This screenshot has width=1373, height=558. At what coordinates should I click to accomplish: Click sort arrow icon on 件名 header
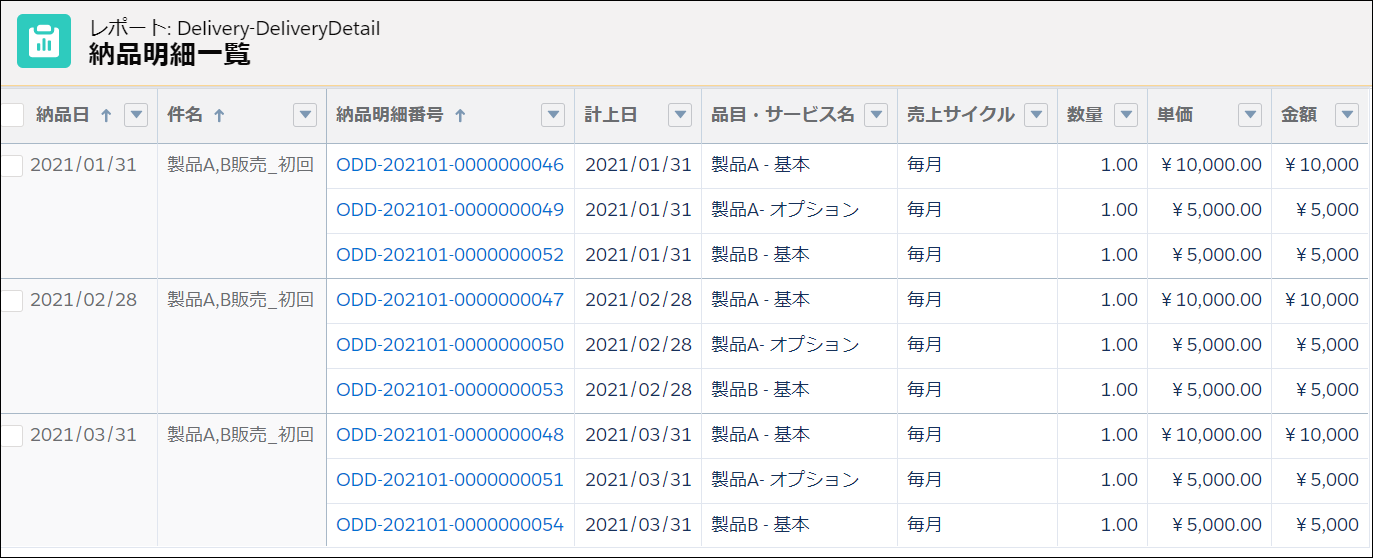pyautogui.click(x=219, y=116)
